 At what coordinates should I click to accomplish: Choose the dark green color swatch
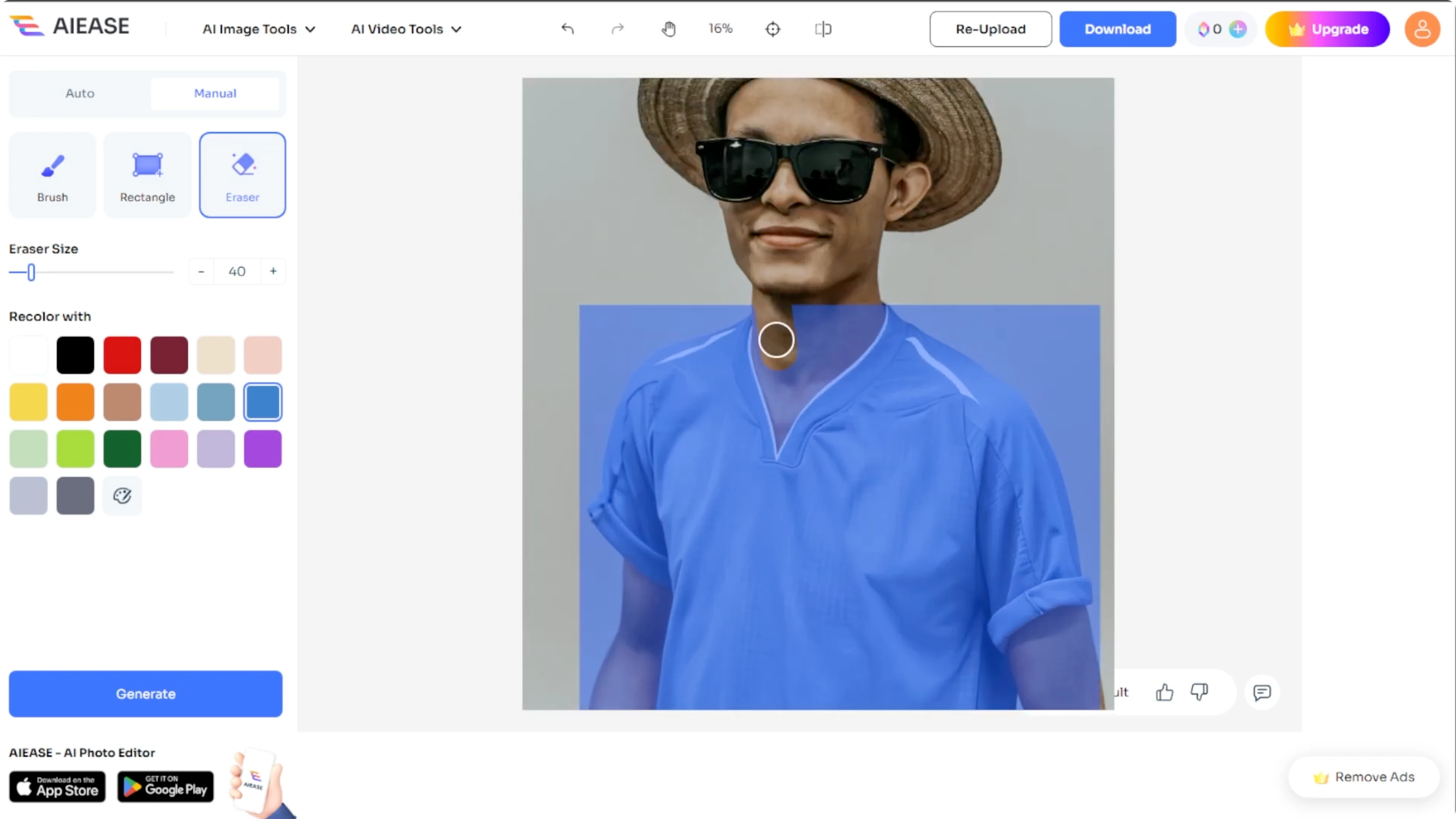pos(122,449)
